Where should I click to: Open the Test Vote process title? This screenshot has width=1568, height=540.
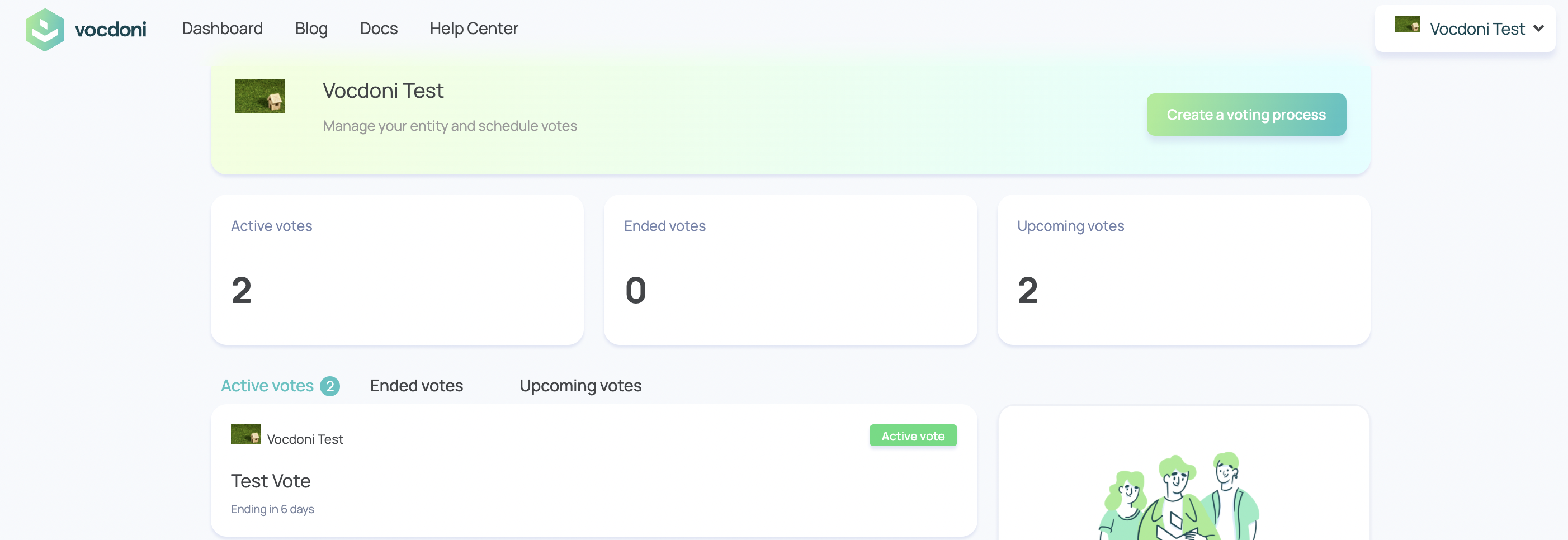tap(271, 481)
